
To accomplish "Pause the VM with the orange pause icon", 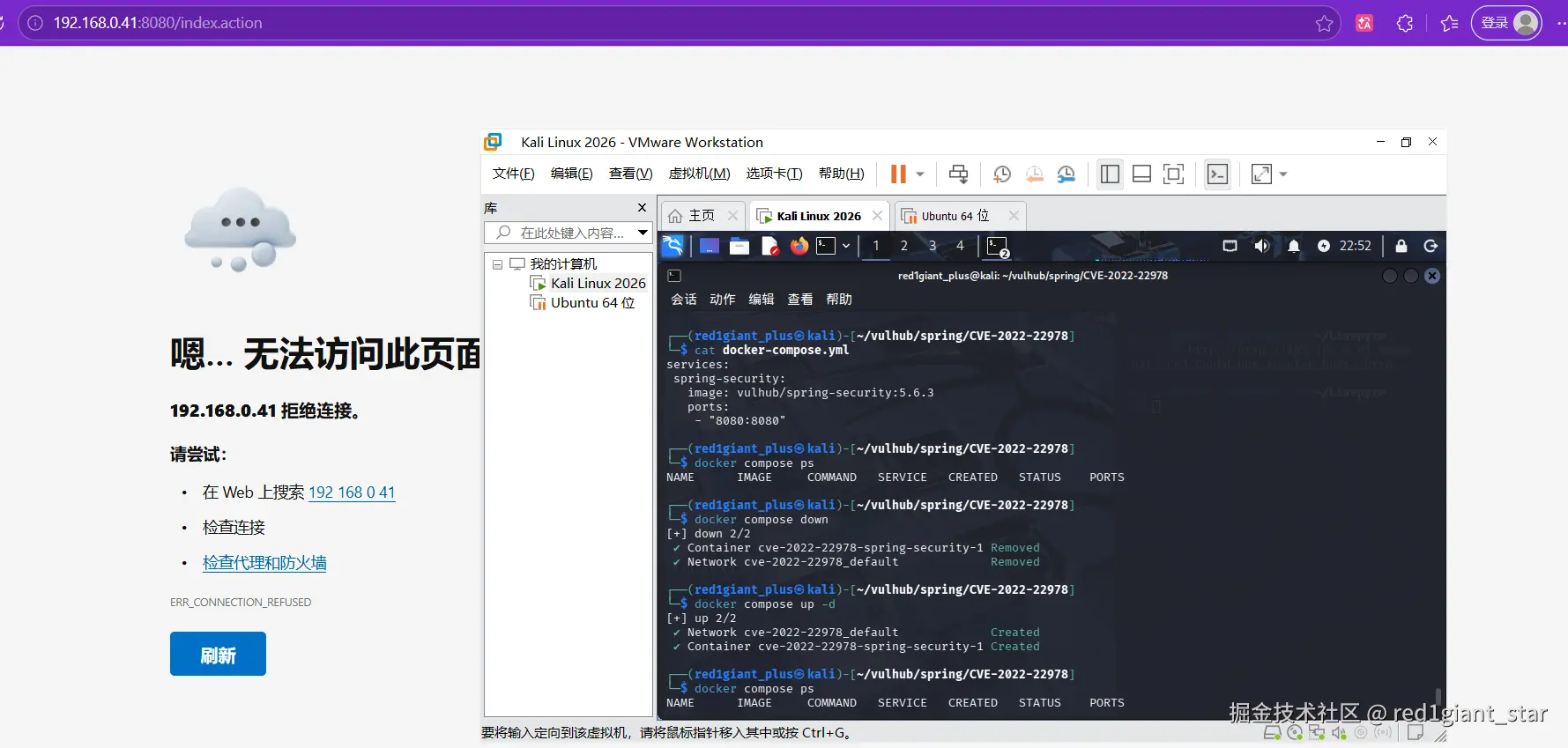I will [898, 174].
